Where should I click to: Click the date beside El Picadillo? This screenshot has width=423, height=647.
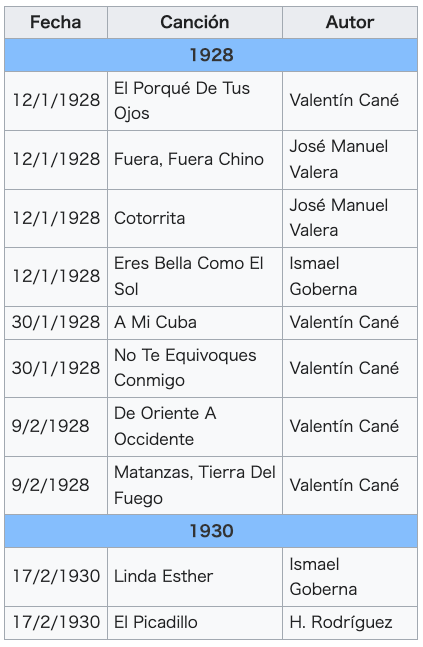(56, 623)
